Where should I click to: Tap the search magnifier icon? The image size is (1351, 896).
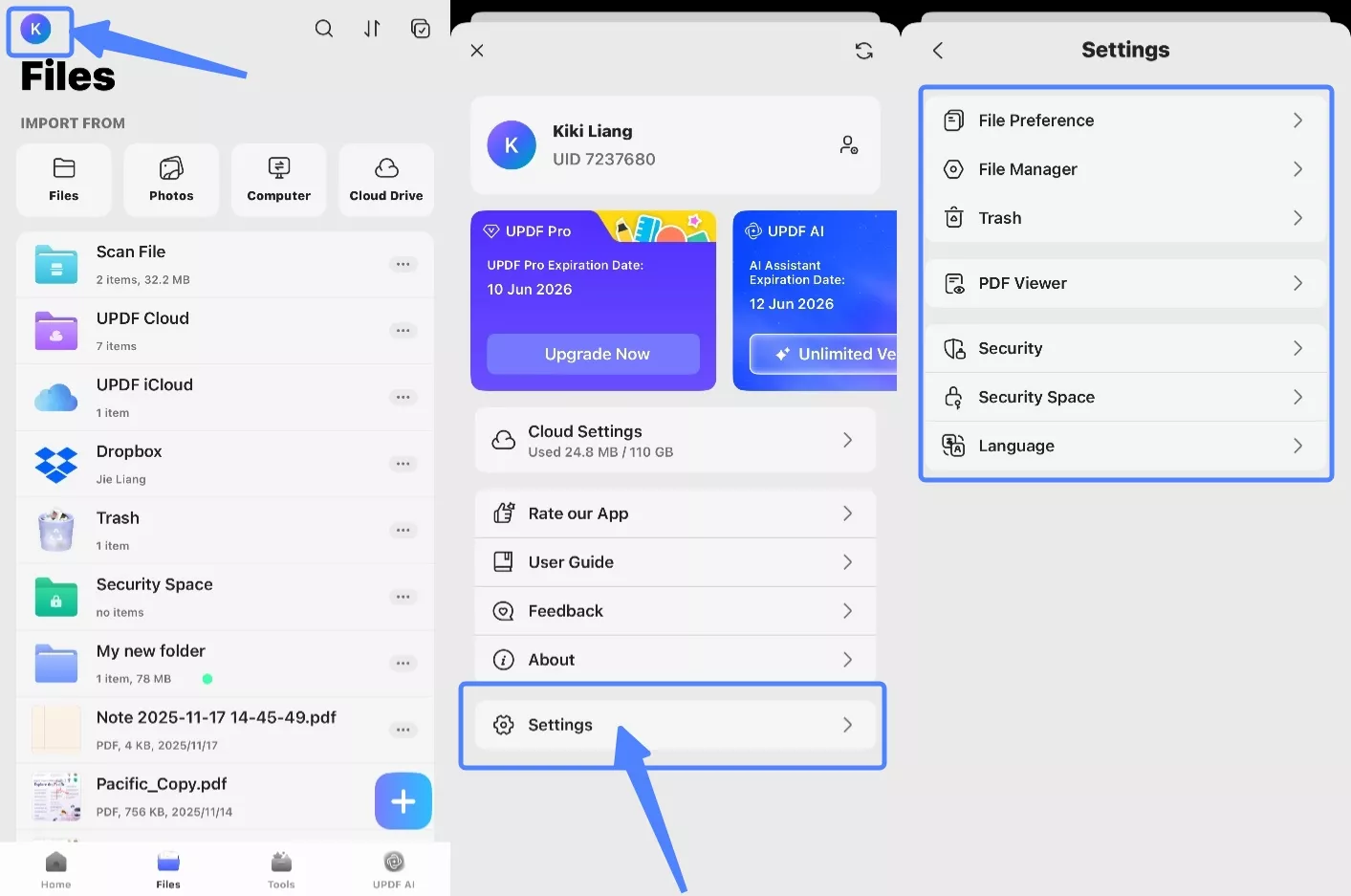(324, 29)
